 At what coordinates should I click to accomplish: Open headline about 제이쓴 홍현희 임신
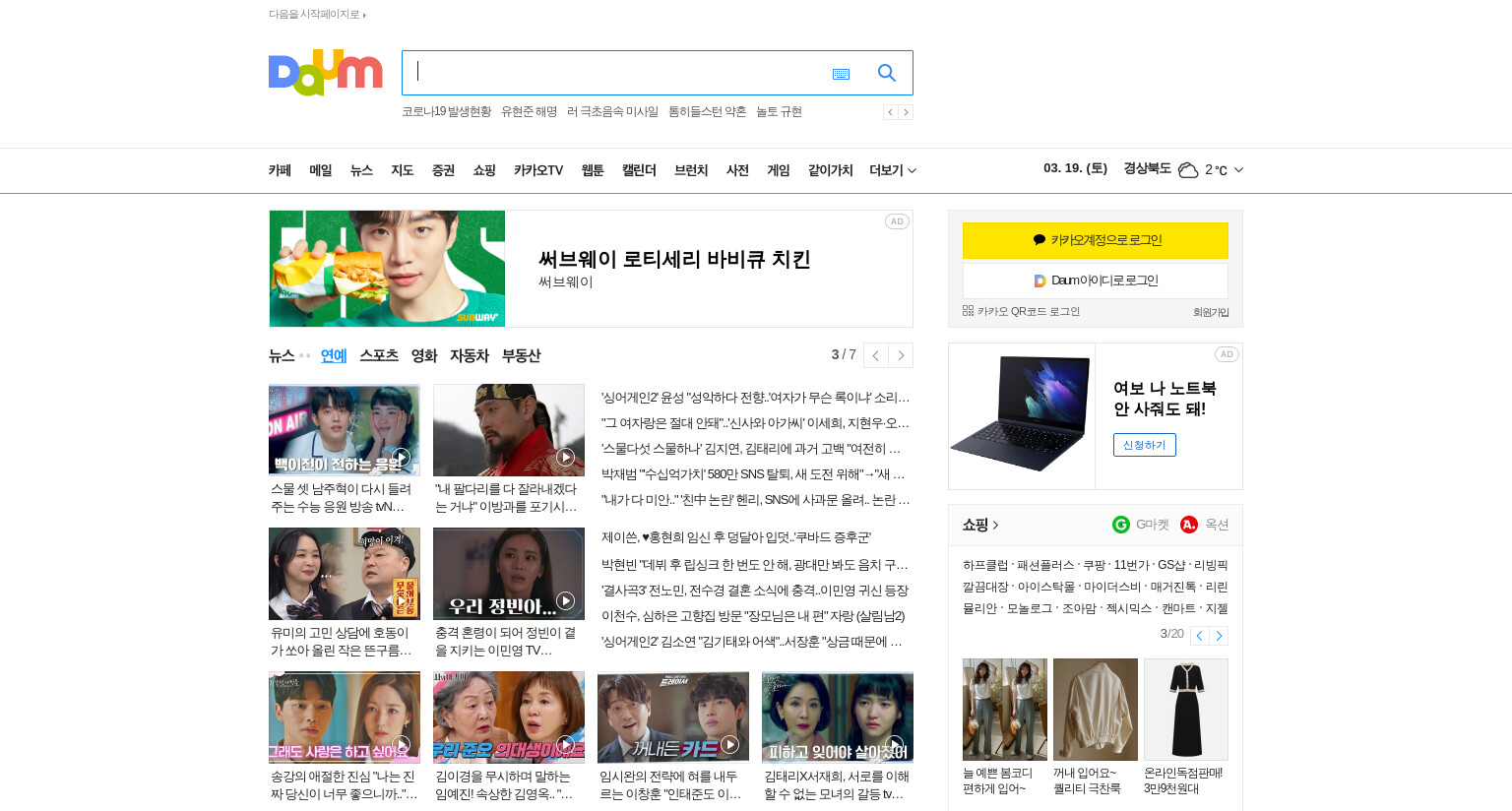(735, 537)
